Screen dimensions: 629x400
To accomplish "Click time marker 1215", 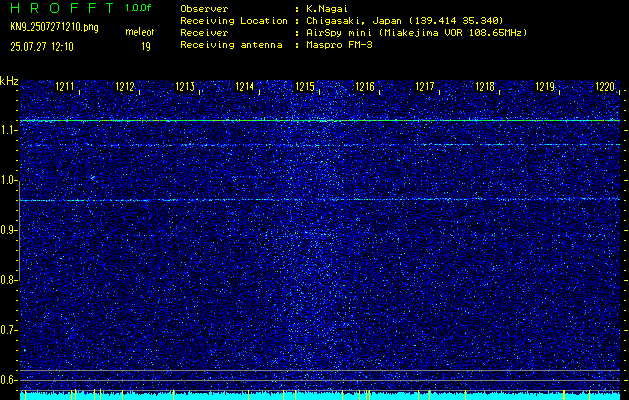I will 305,86.
